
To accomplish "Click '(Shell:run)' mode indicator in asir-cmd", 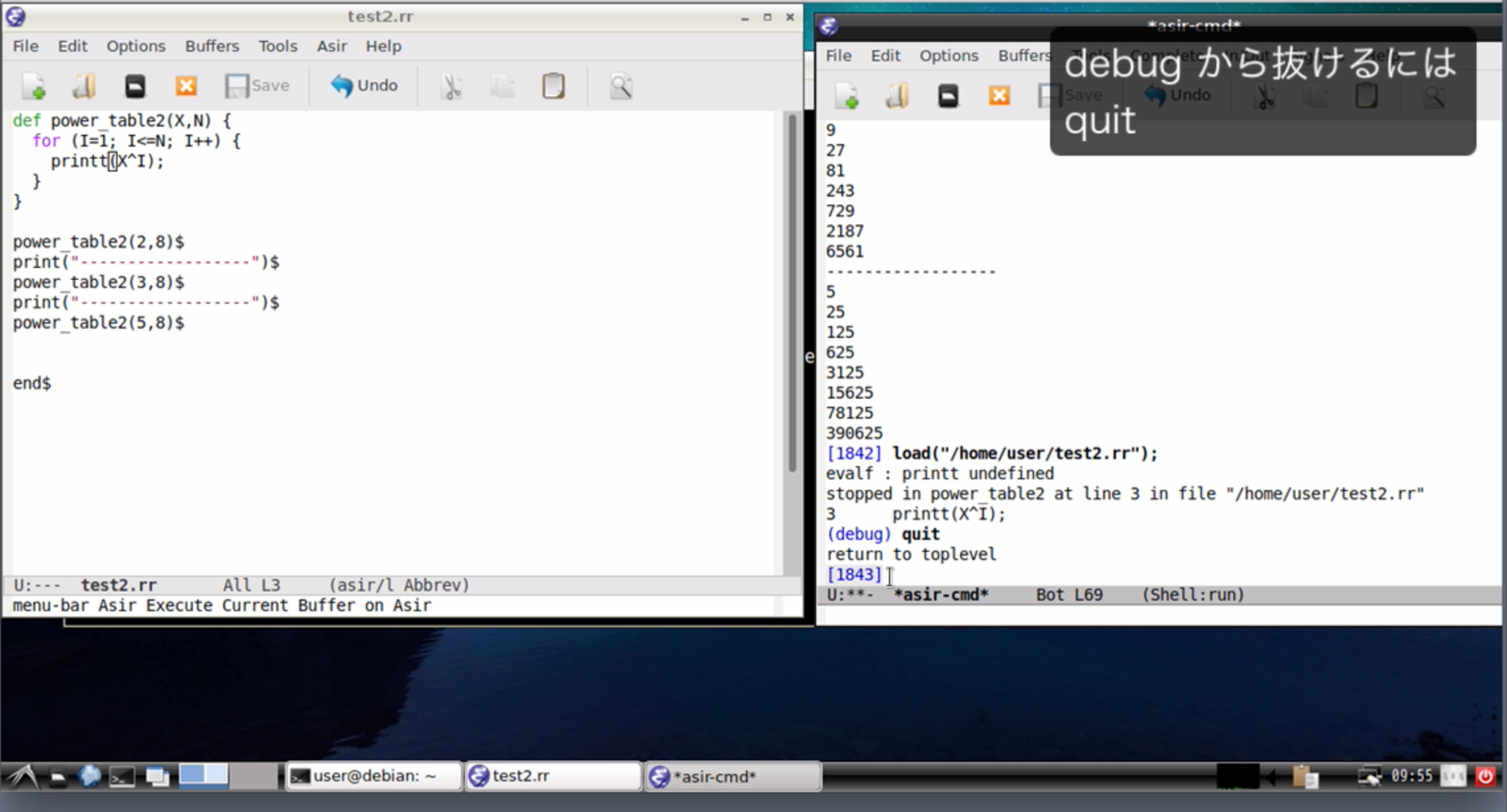I will tap(1193, 595).
